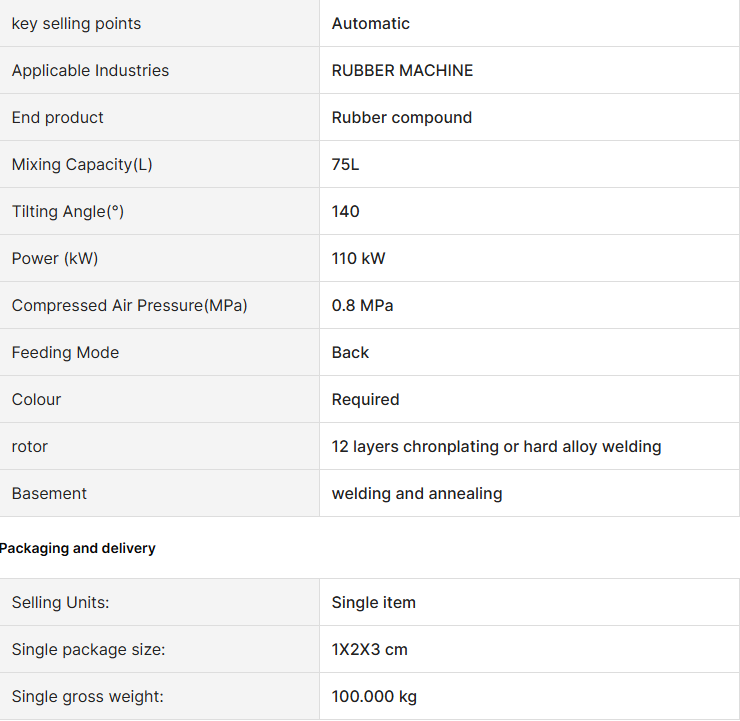Click the 'key selling points' label cell

pyautogui.click(x=160, y=23)
